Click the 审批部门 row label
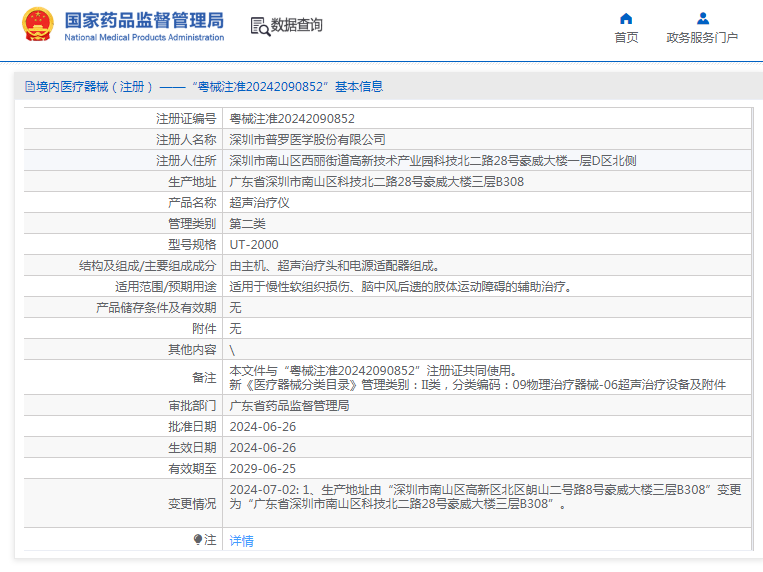Screen dimensions: 763x572 (x=192, y=406)
